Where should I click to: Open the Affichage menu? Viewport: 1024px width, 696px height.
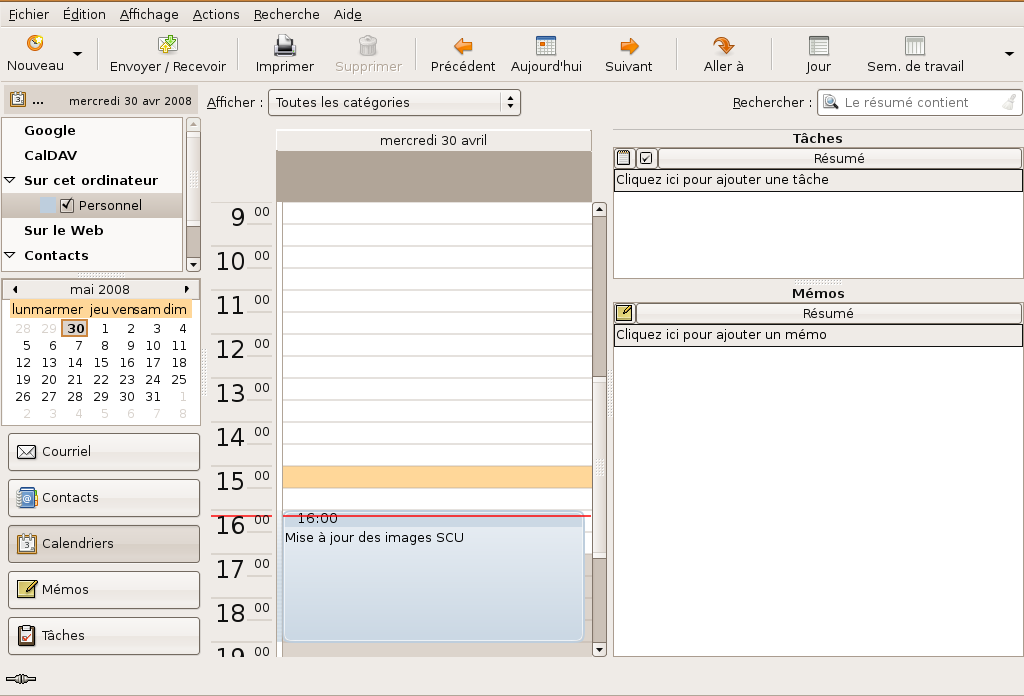point(149,14)
